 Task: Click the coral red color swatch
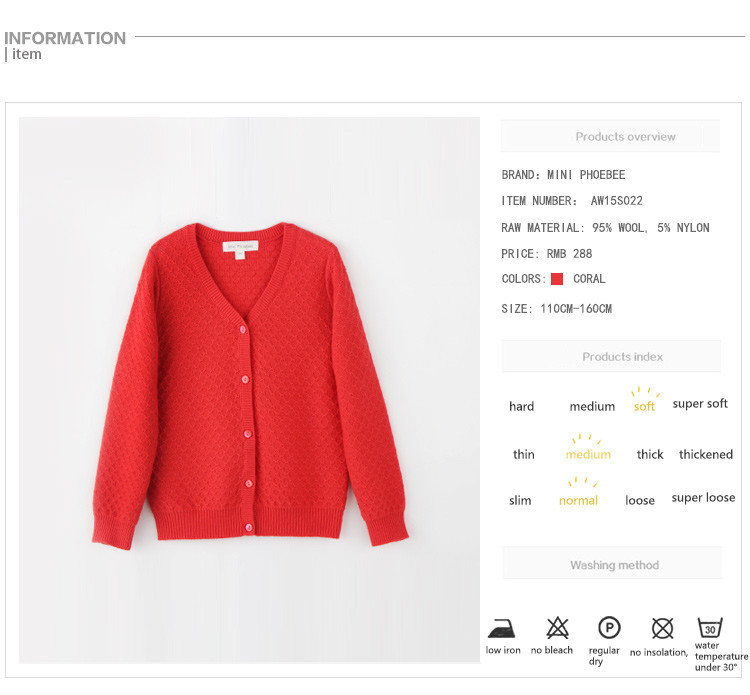pyautogui.click(x=557, y=279)
